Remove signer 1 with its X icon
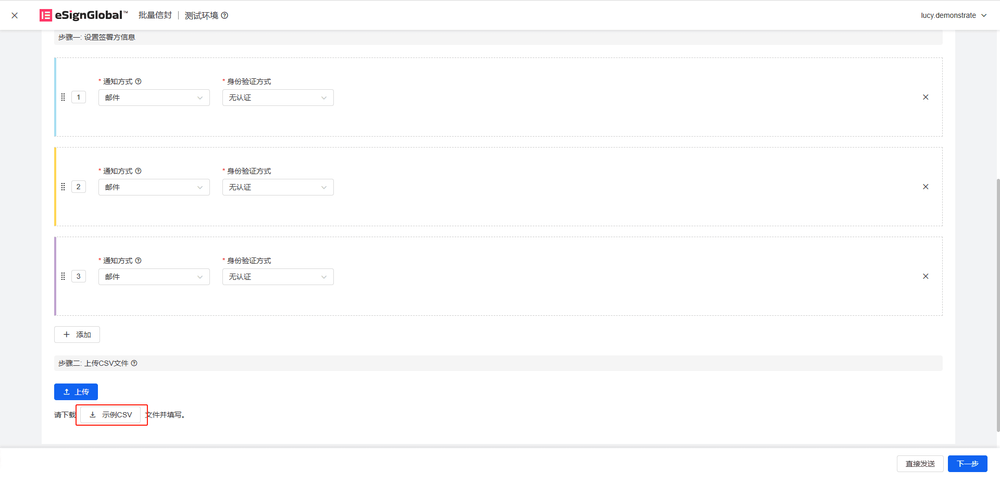Image resolution: width=1000 pixels, height=479 pixels. [925, 97]
